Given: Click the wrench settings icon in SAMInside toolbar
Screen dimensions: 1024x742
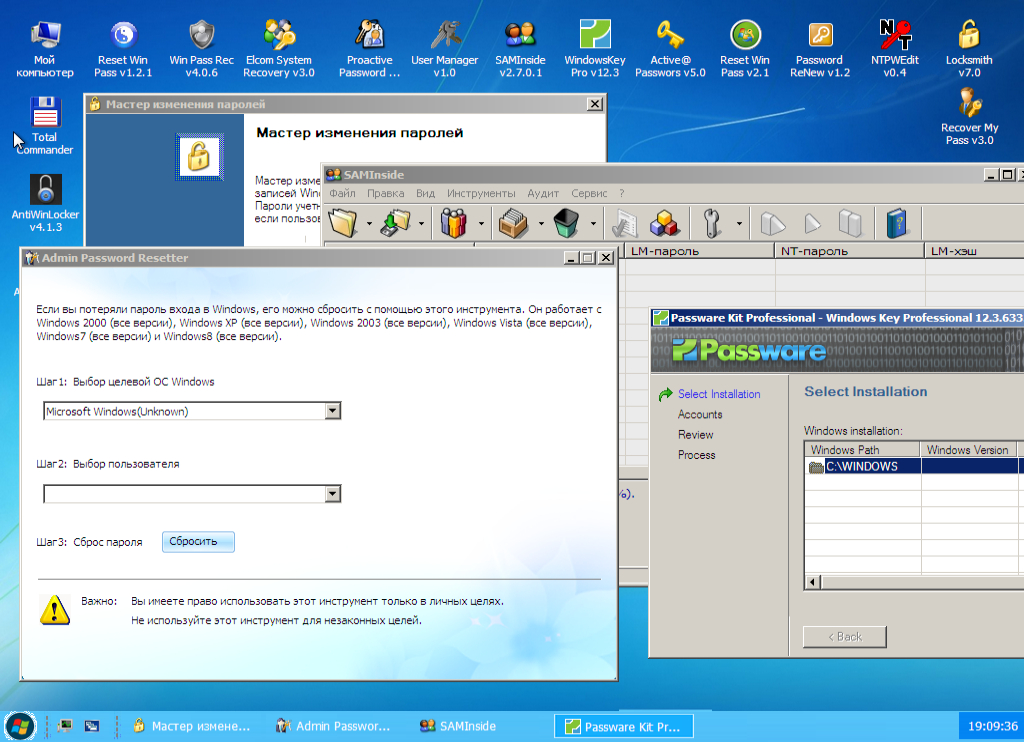Looking at the screenshot, I should click(712, 223).
